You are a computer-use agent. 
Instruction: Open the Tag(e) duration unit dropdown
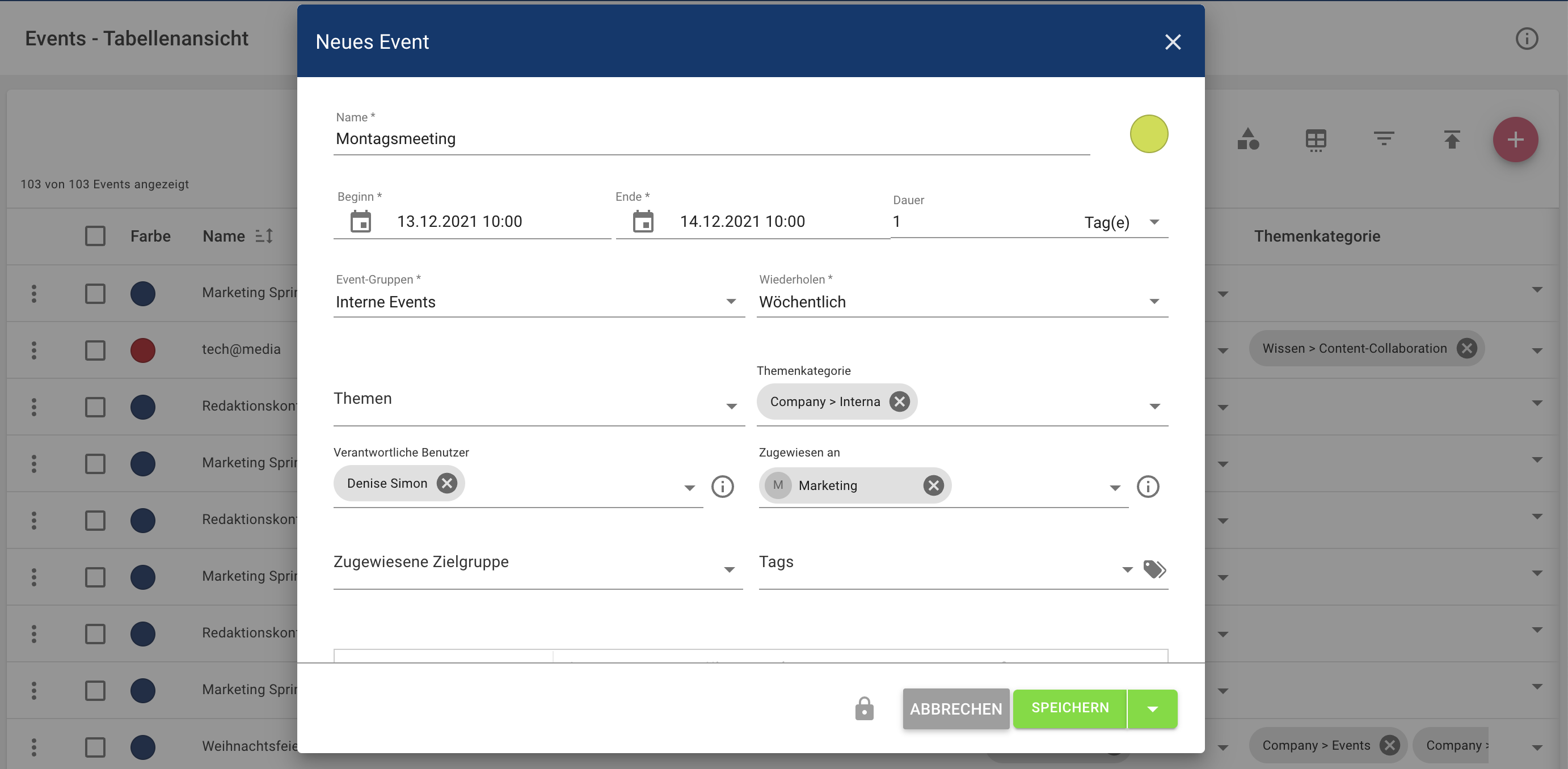[x=1122, y=222]
